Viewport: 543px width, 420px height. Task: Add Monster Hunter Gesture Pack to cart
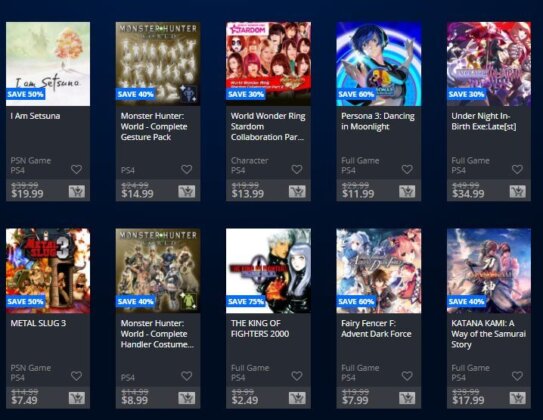187,191
